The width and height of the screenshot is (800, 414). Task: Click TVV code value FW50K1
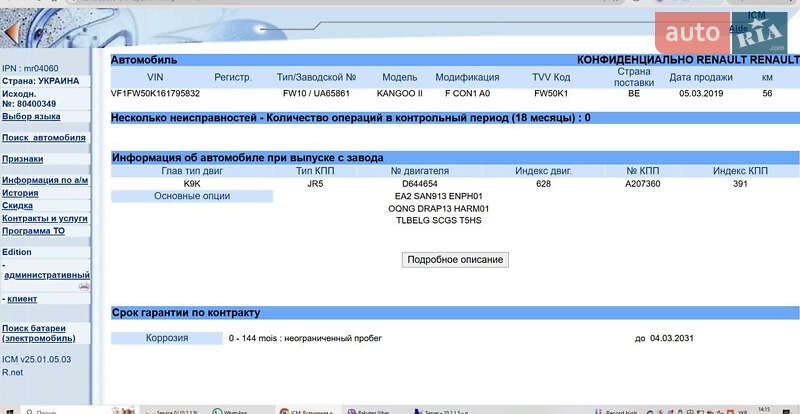coord(551,93)
